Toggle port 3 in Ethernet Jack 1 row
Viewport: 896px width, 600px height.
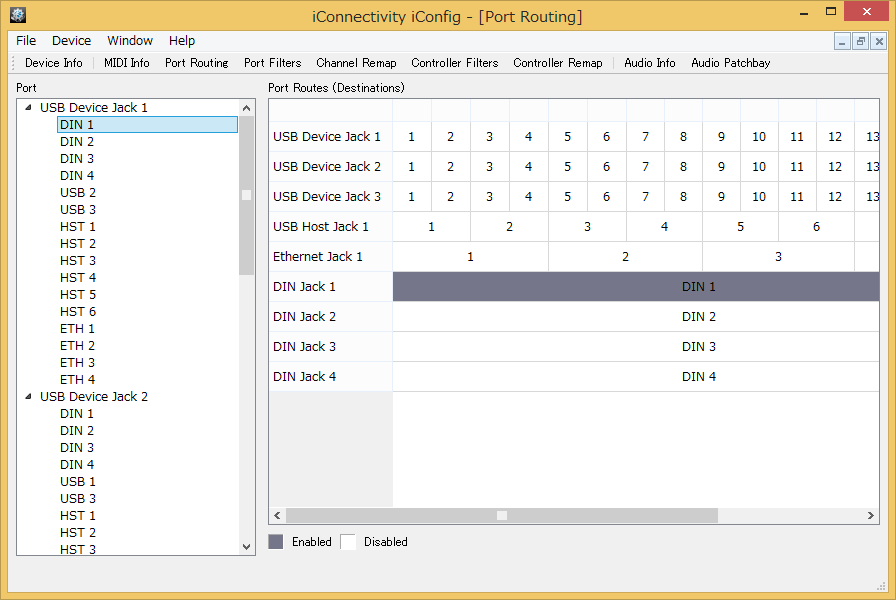778,257
